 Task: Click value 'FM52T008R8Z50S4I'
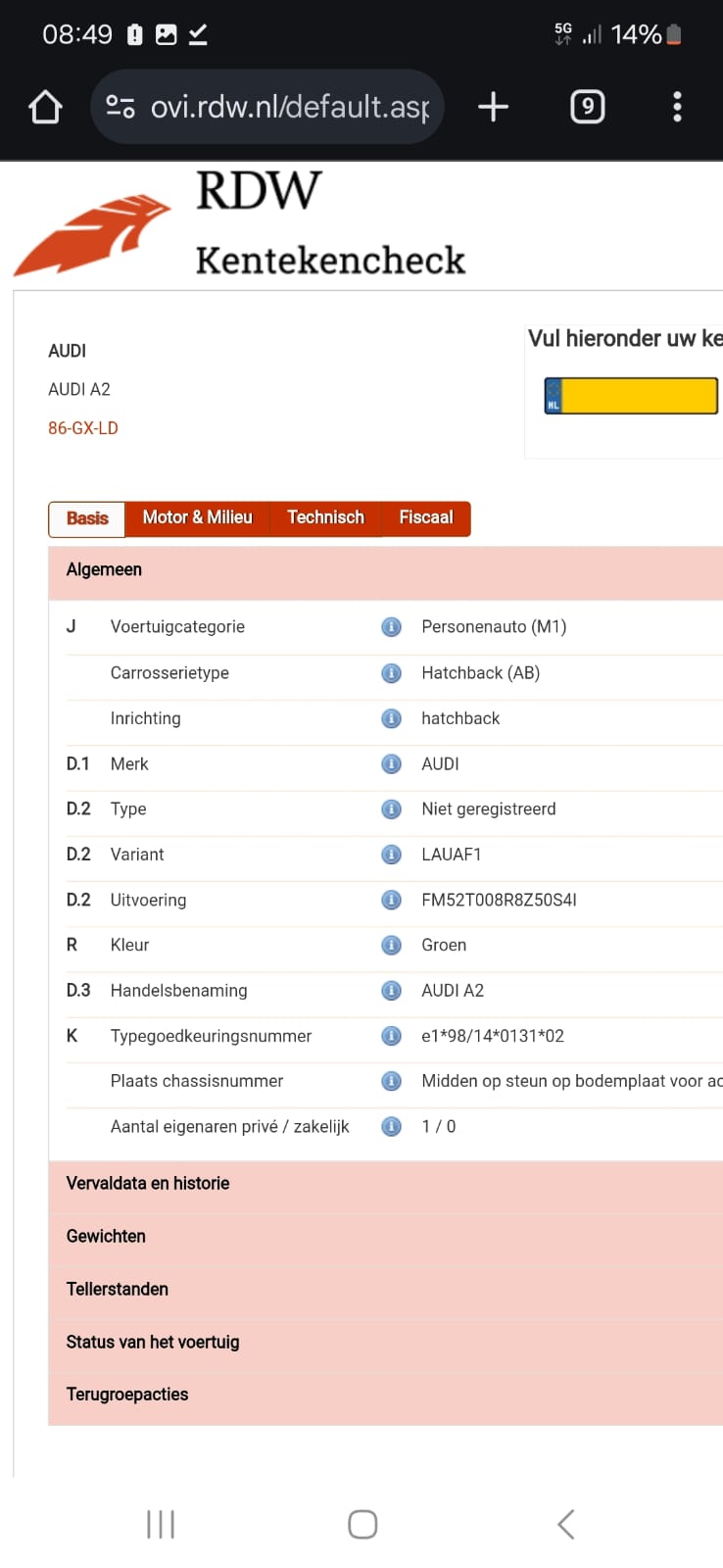click(x=499, y=900)
